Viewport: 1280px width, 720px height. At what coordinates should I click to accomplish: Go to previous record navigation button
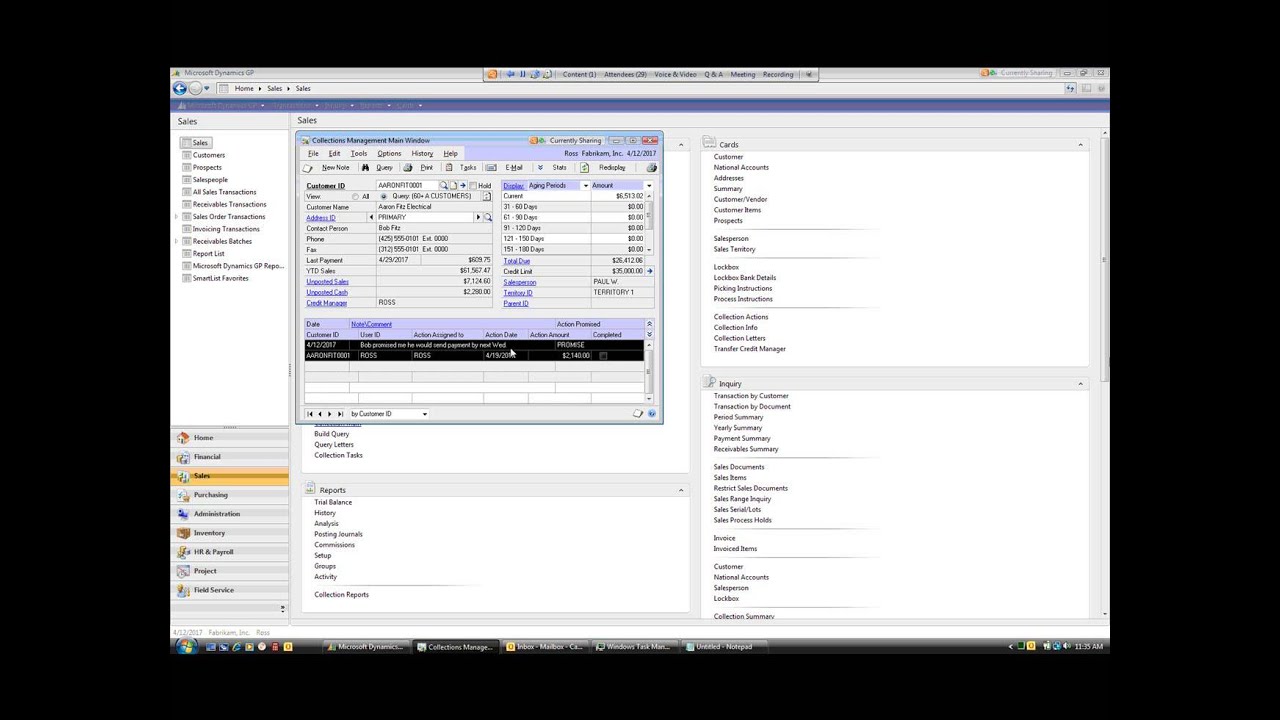[x=319, y=414]
